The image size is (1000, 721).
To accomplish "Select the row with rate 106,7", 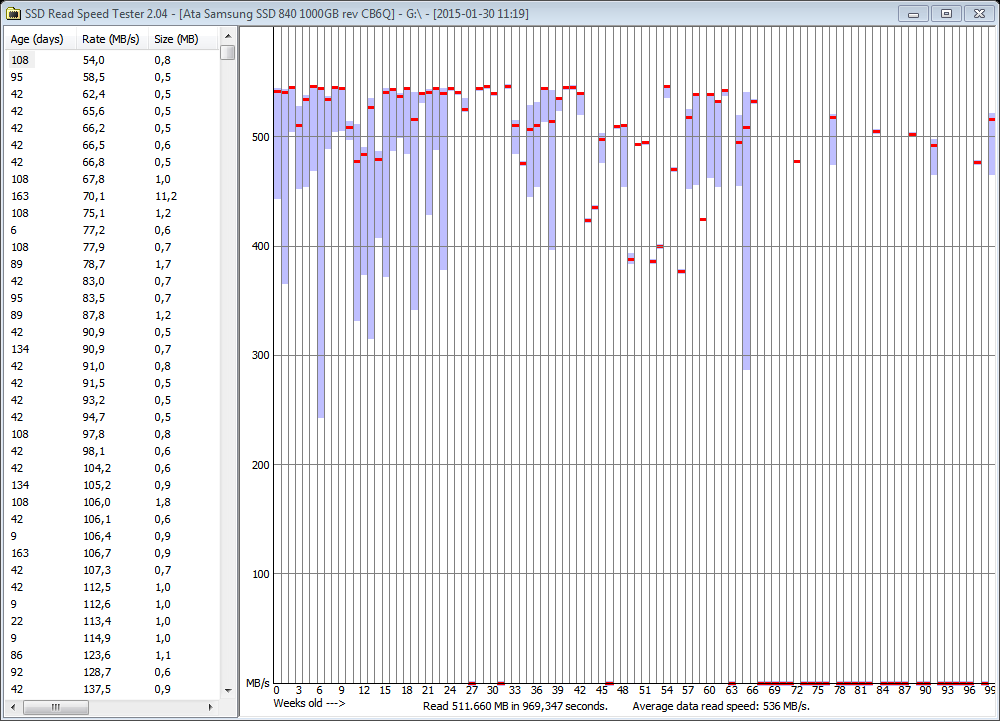I will tap(112, 553).
